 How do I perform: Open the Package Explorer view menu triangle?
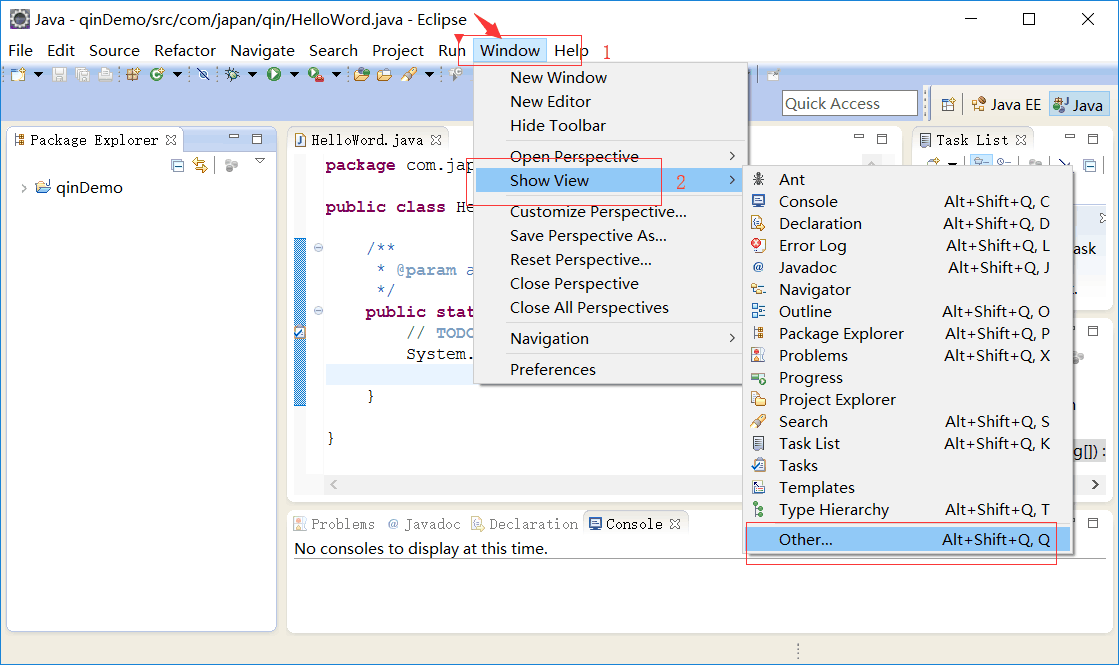(260, 161)
